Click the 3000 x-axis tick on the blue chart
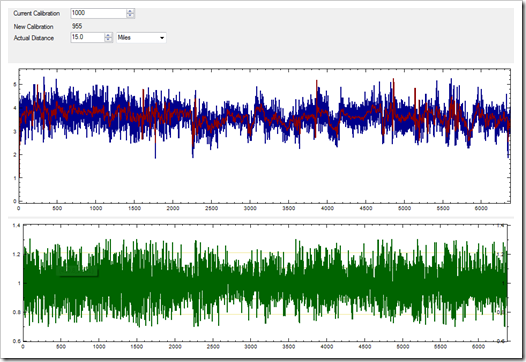526x362 pixels. tap(250, 208)
